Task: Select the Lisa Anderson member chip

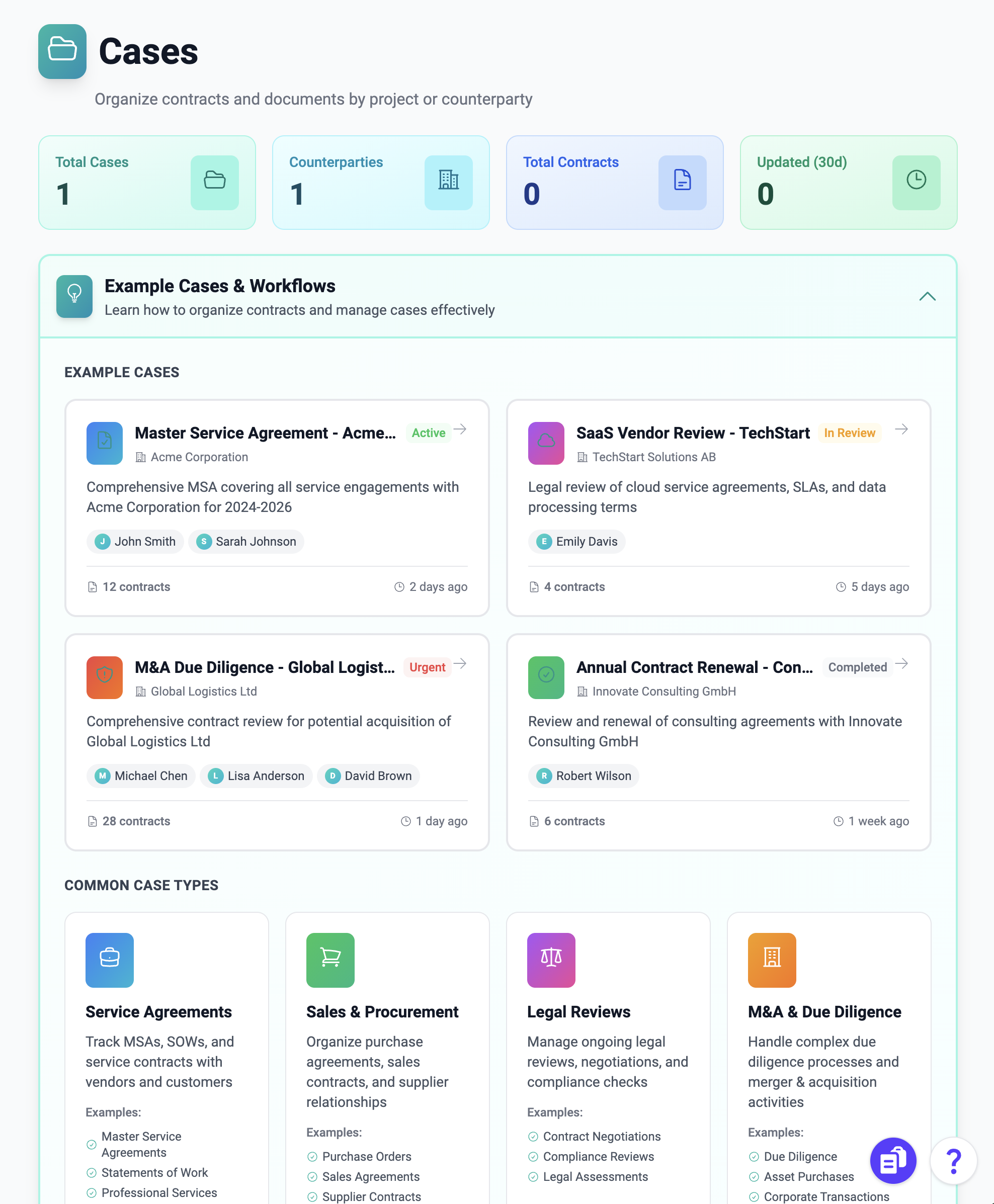Action: [x=256, y=775]
